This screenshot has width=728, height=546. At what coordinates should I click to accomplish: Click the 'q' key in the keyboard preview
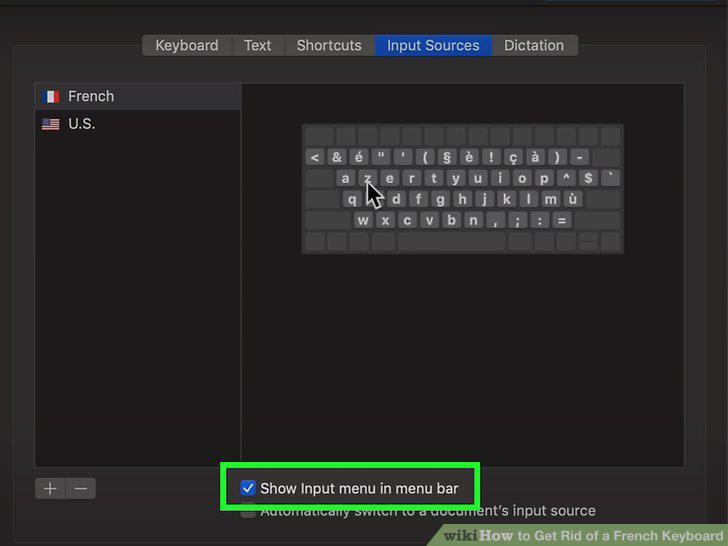[352, 199]
